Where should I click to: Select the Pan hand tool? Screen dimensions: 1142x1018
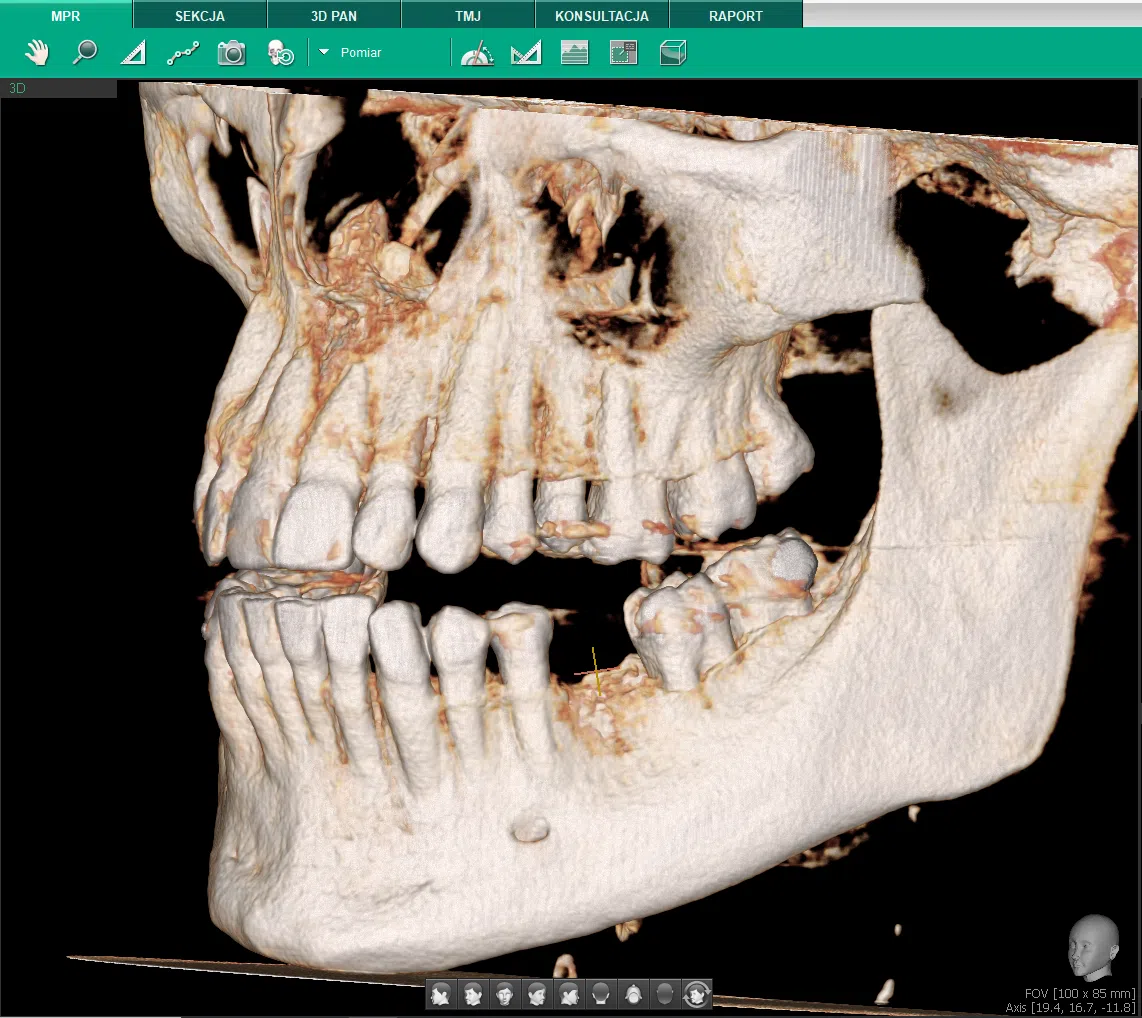(x=37, y=53)
